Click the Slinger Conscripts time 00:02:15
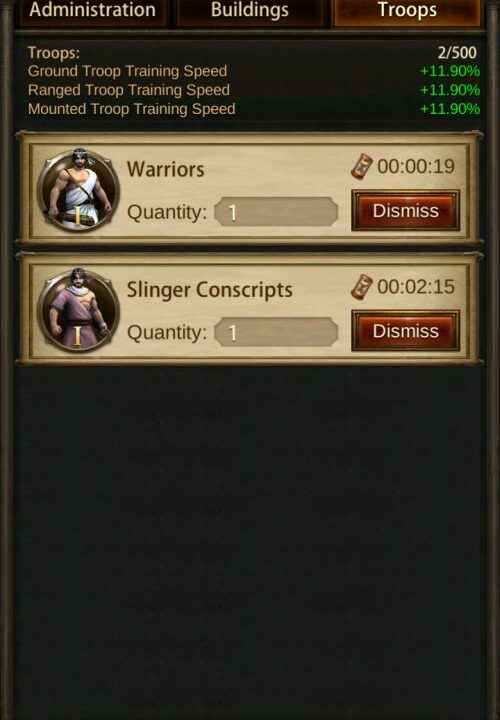 (x=416, y=287)
